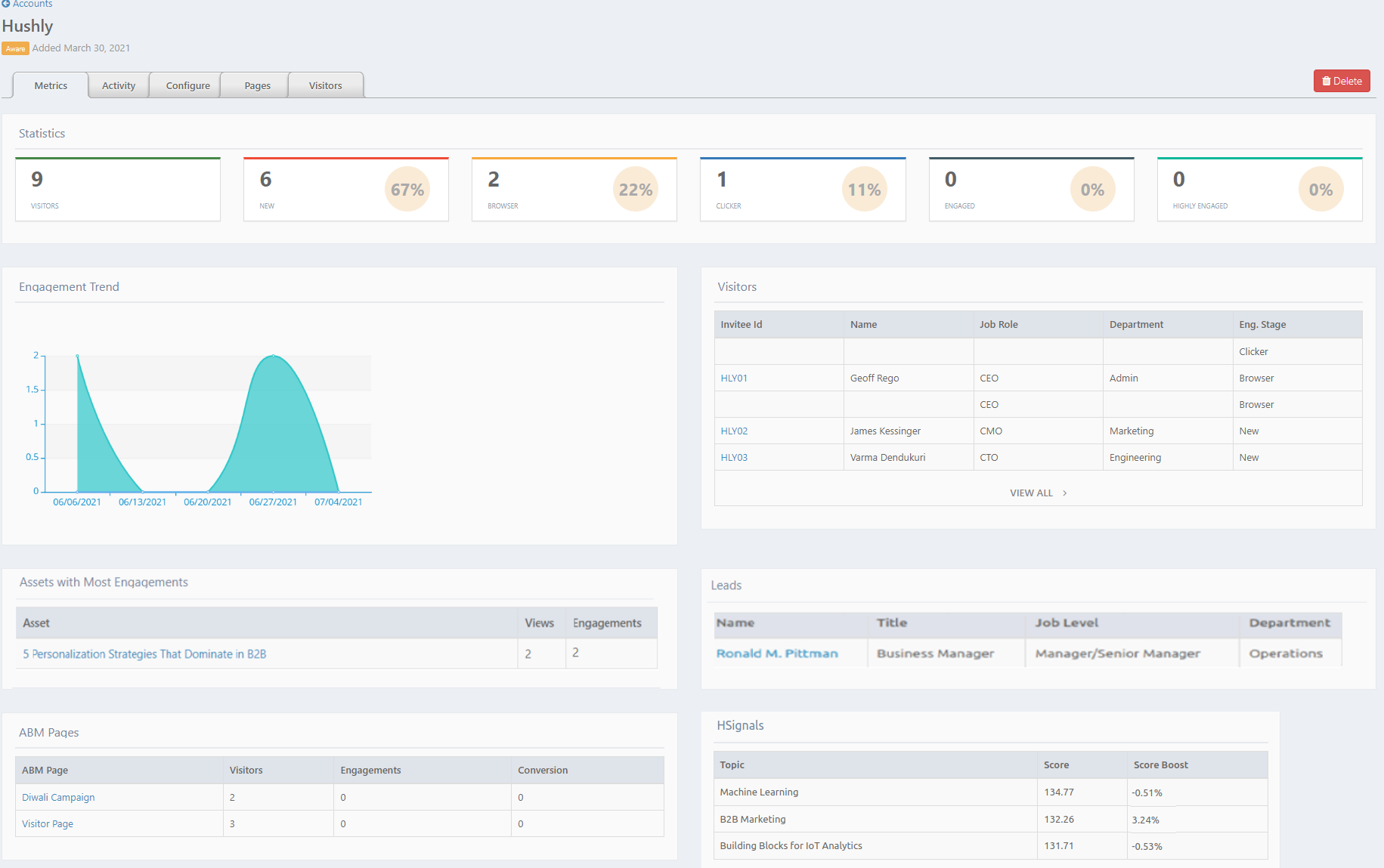Click the back arrow icon beside Accounts

[6, 4]
